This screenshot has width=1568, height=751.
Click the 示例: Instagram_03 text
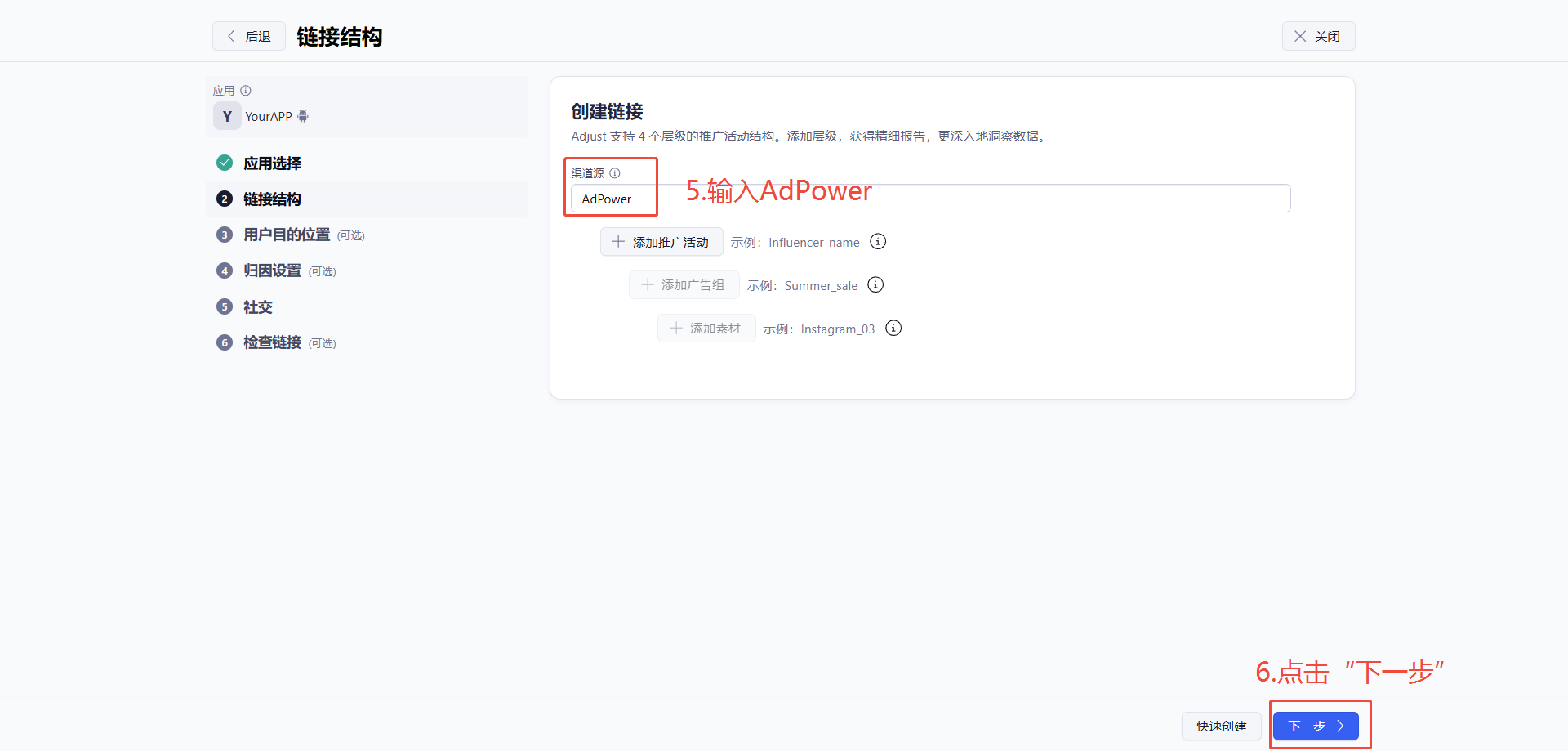pos(818,329)
